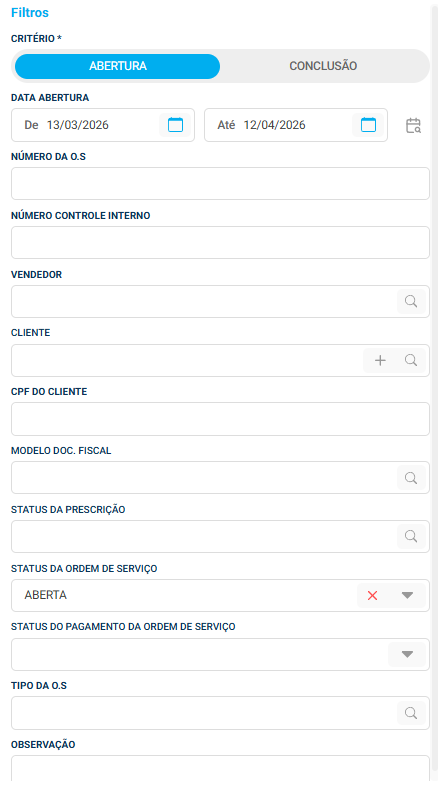Add a new Cliente with plus icon

point(380,360)
